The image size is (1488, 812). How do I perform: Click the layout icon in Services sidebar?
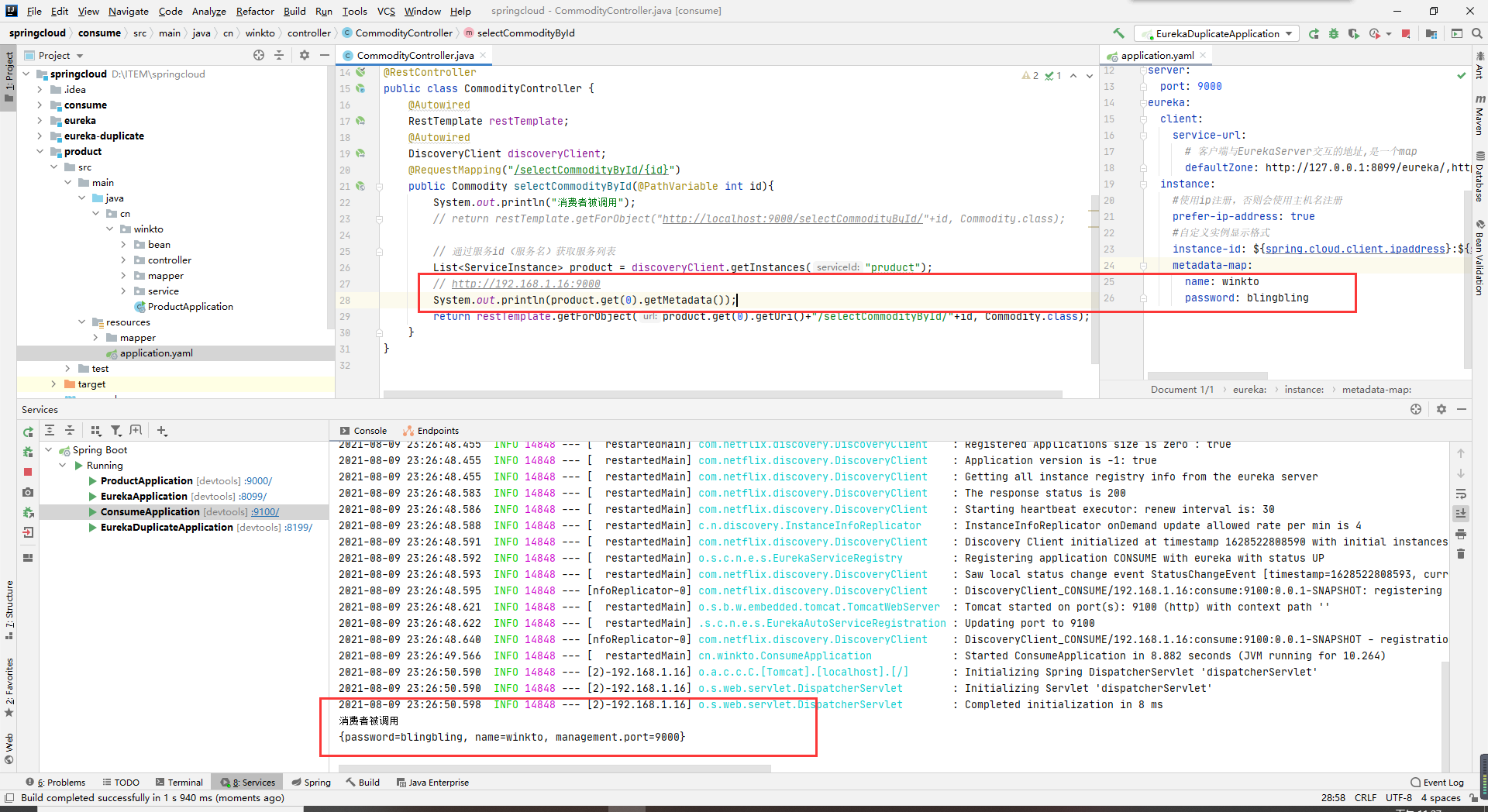[28, 557]
